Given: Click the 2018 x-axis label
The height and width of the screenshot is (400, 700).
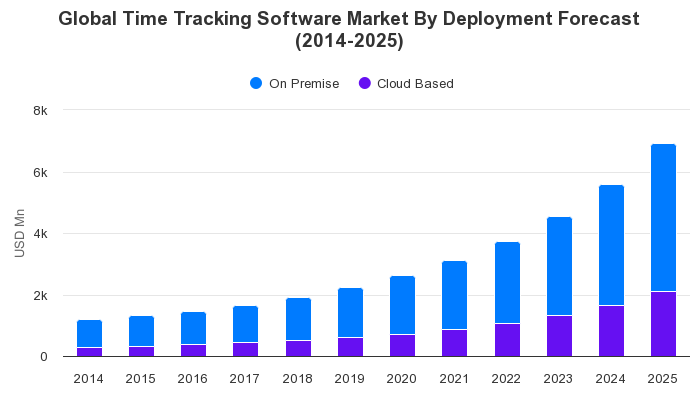Looking at the screenshot, I should point(297,379).
